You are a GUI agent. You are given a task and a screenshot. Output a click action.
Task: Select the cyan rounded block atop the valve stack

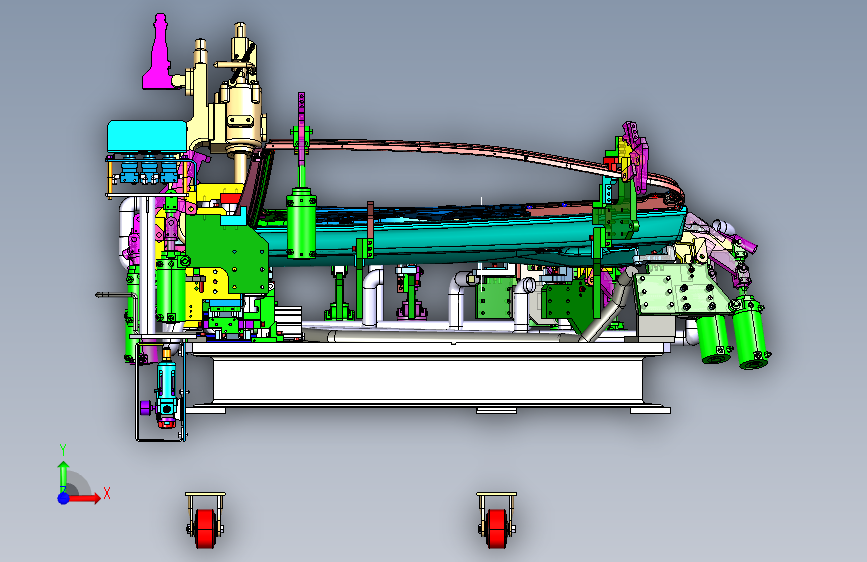tap(147, 136)
